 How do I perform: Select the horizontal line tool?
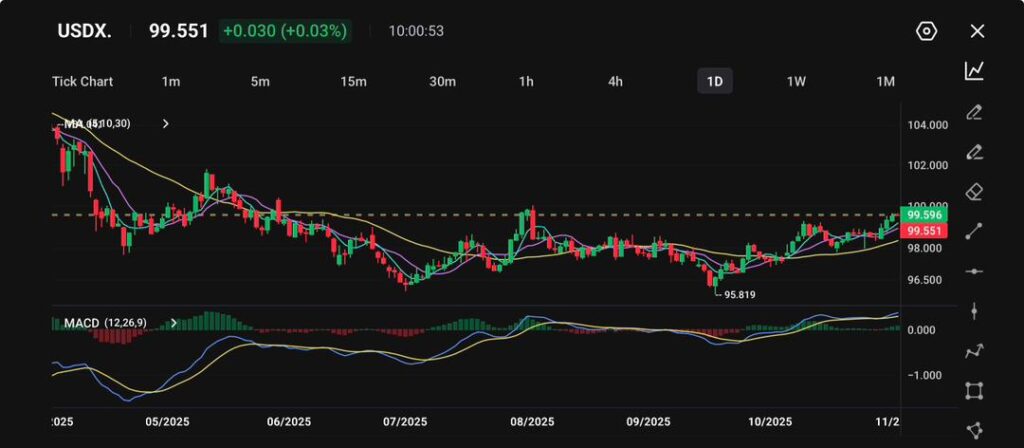click(974, 271)
